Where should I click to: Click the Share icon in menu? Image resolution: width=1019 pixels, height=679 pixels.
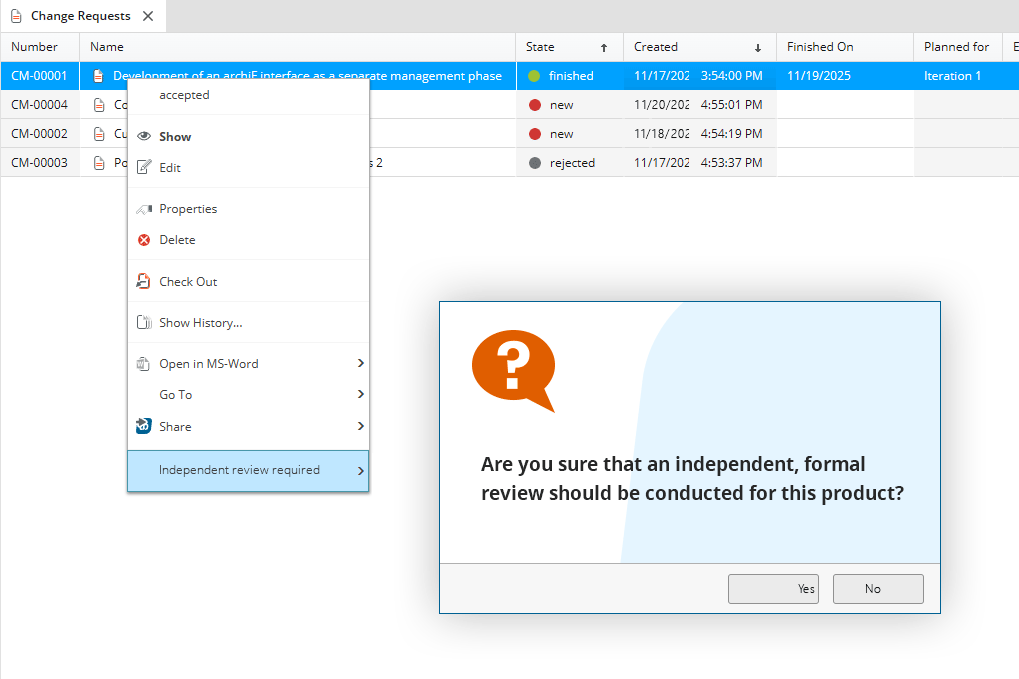[x=143, y=427]
